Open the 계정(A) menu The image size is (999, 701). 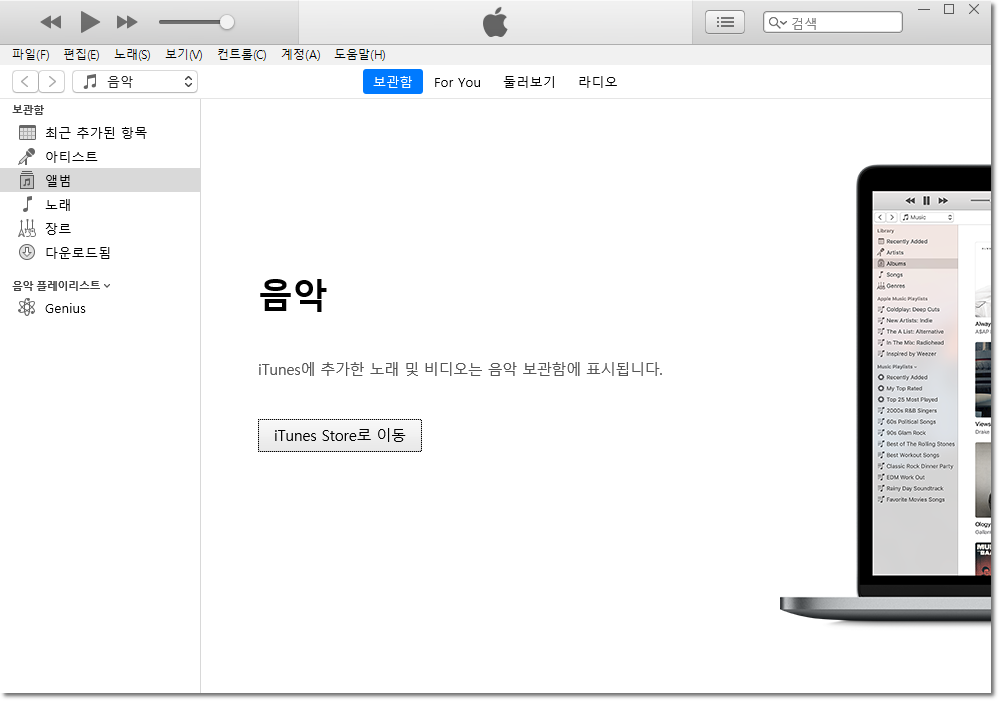(301, 55)
